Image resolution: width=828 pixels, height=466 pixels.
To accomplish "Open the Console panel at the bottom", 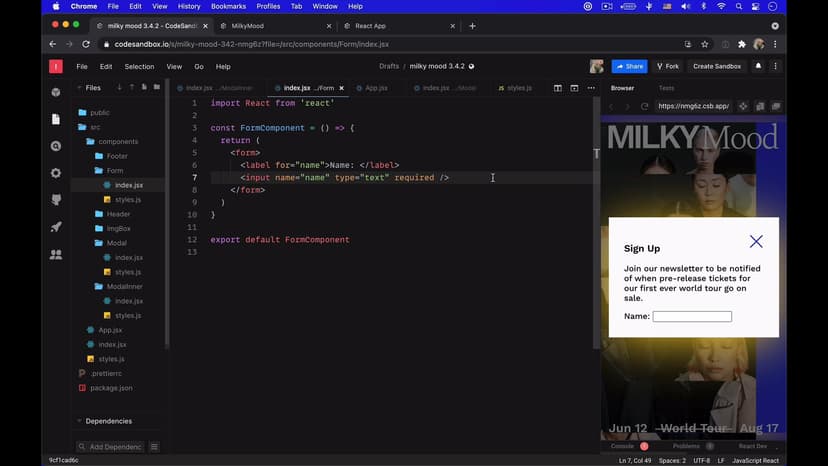I will click(x=623, y=446).
